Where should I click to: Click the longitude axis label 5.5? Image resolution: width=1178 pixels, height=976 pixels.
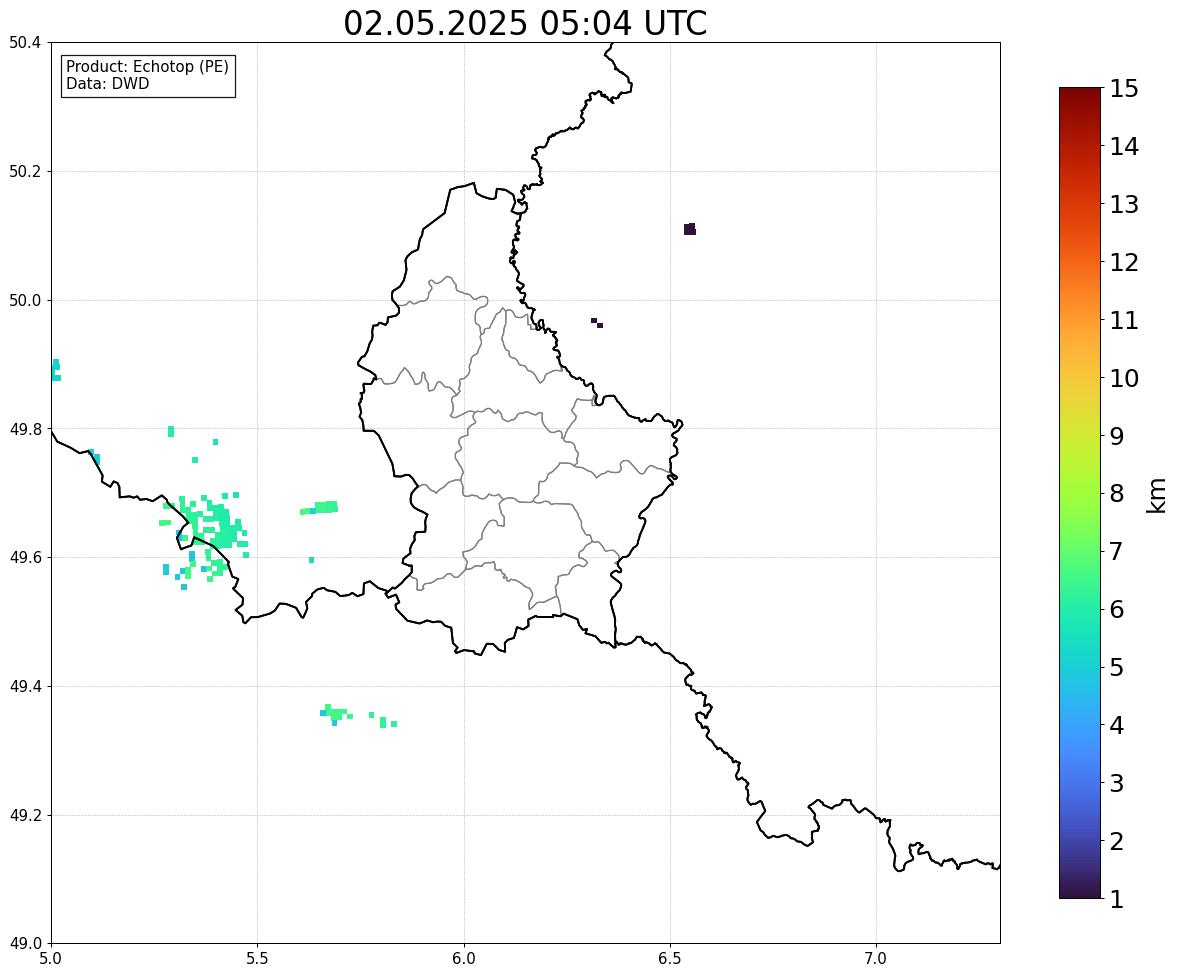click(x=257, y=959)
